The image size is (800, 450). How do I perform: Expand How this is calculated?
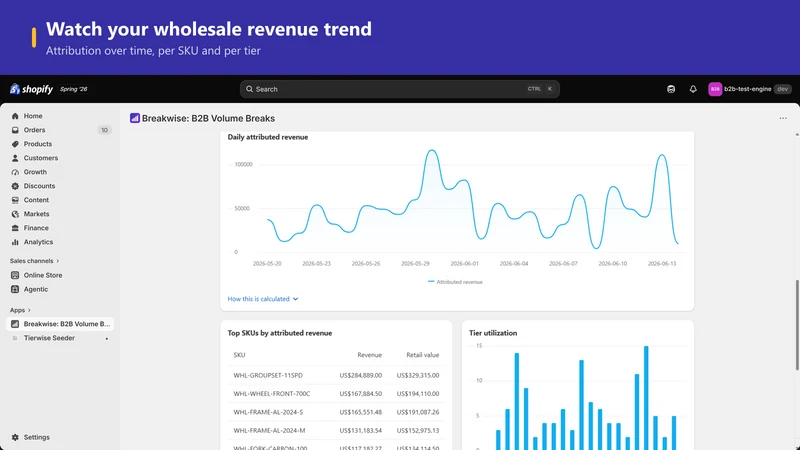[x=263, y=299]
